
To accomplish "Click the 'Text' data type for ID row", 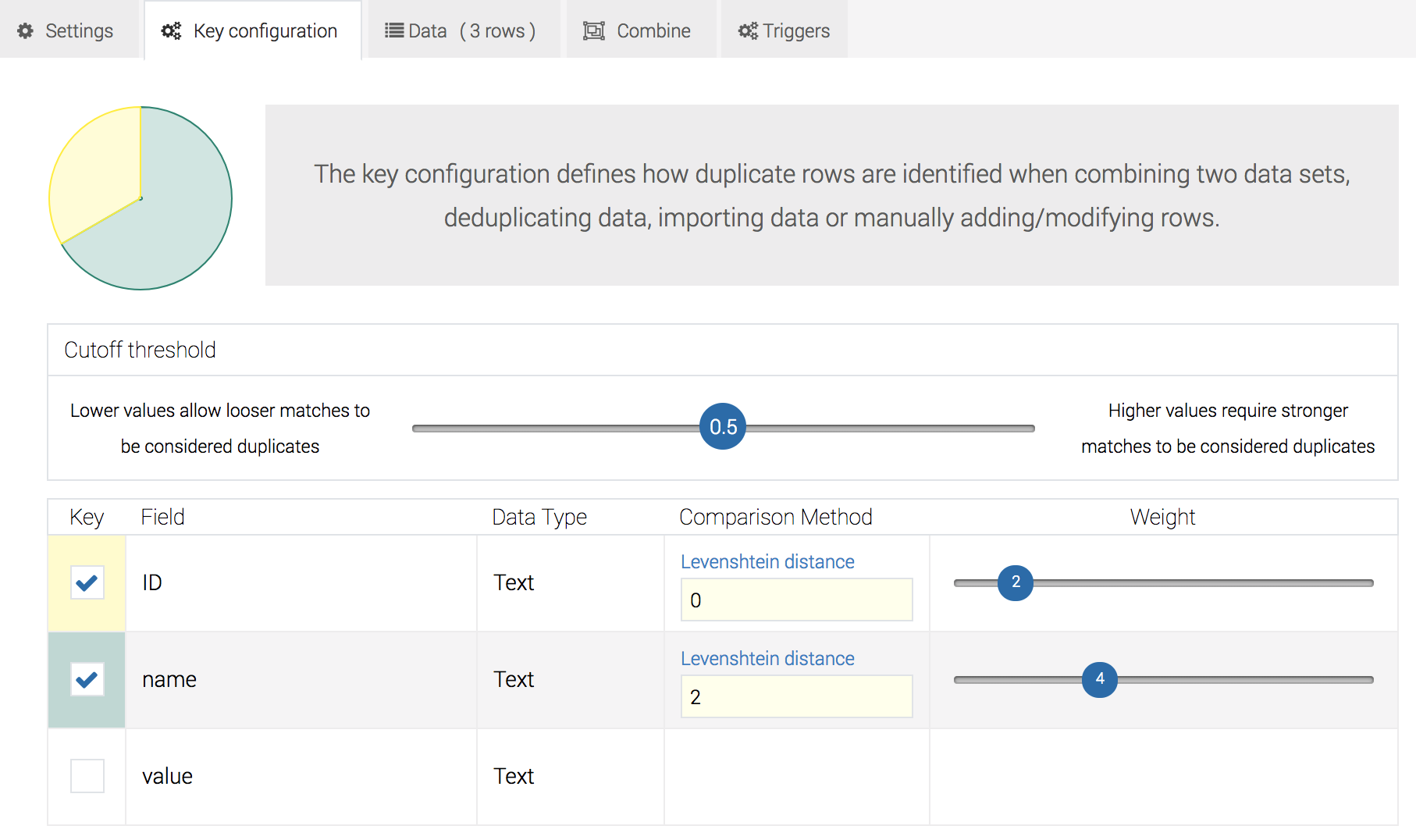I will [514, 582].
